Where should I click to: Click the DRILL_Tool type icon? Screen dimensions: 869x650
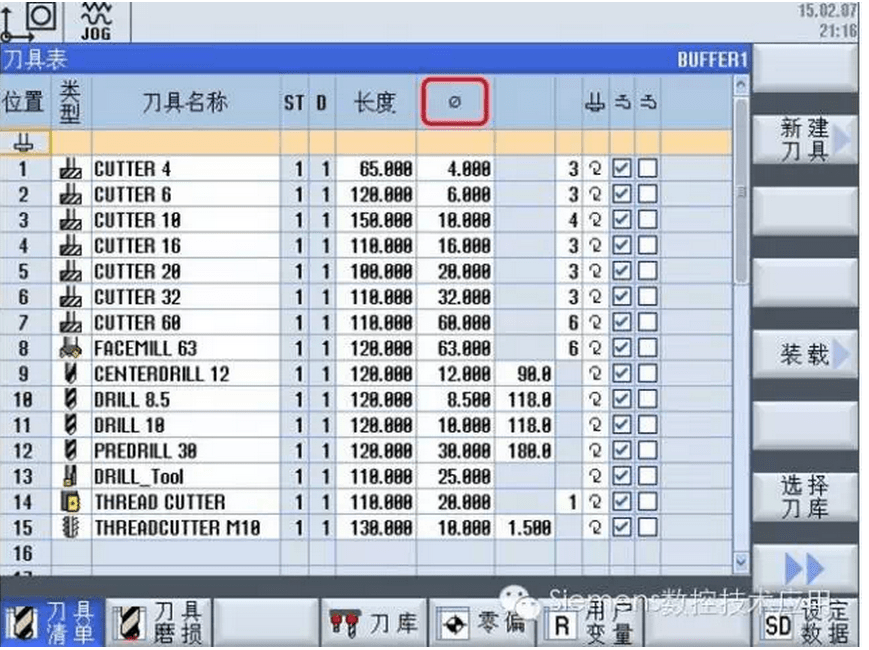(x=70, y=477)
